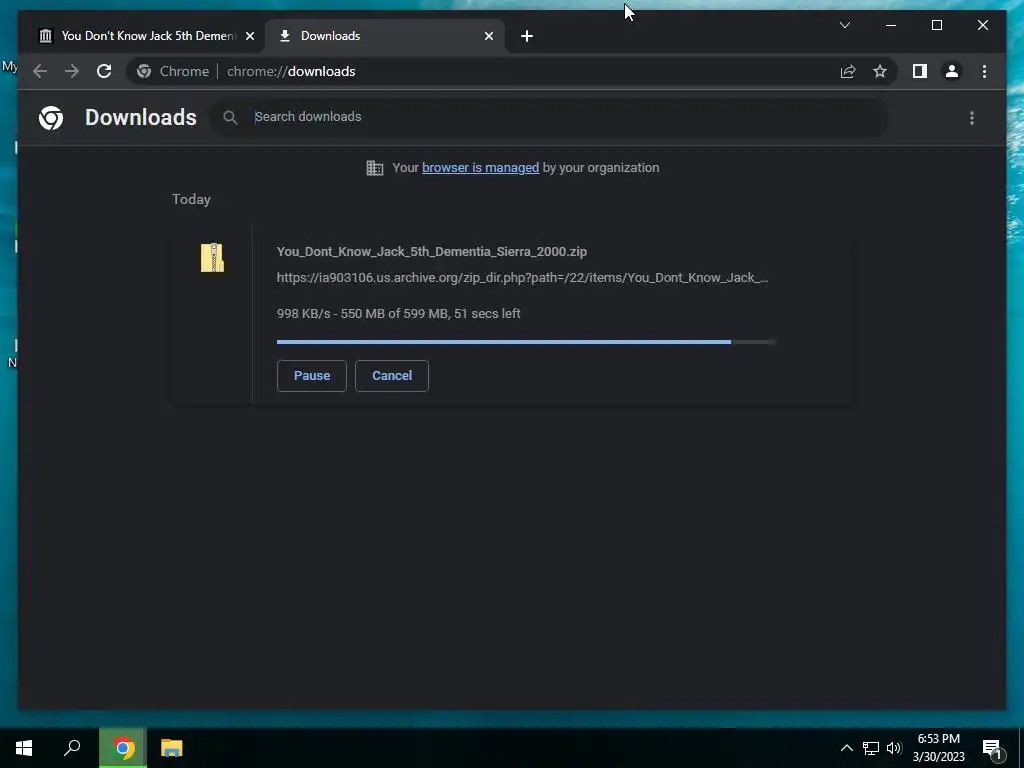Show hidden system tray icons

pos(846,748)
